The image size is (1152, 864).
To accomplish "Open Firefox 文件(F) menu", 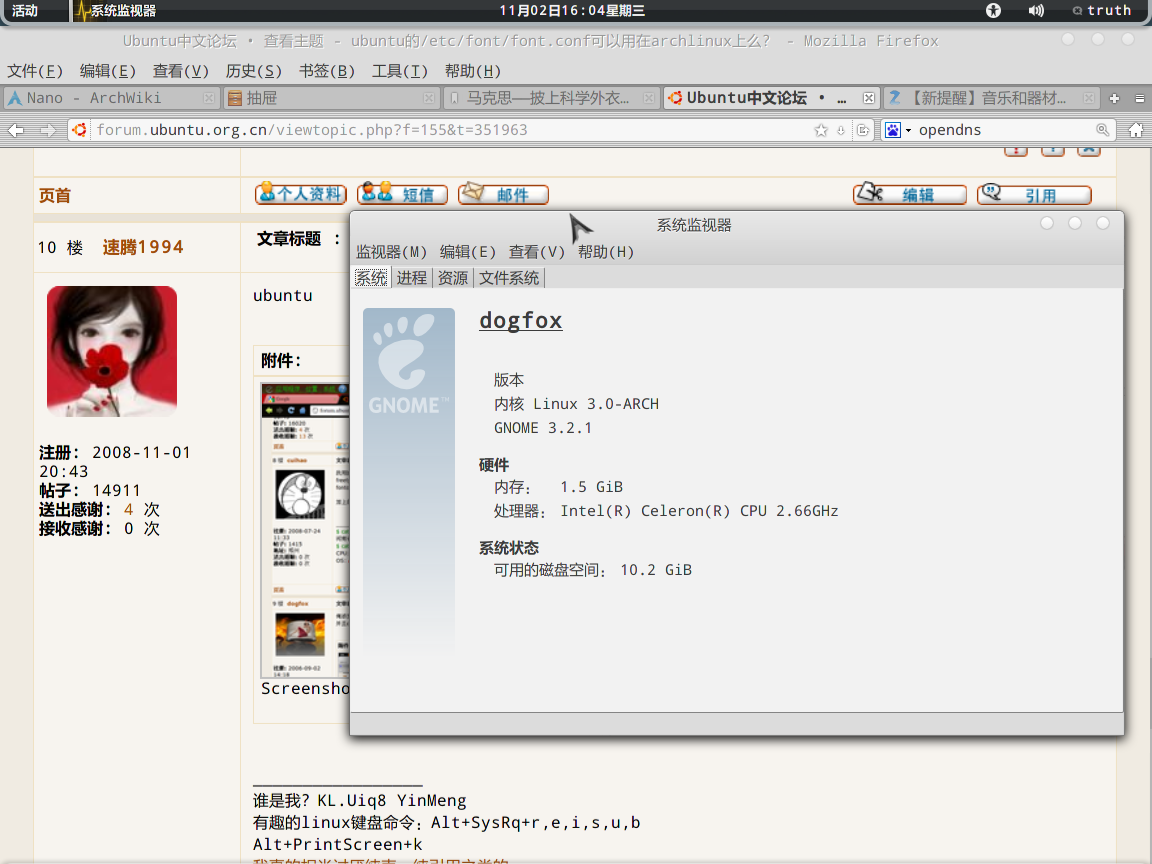I will click(35, 71).
